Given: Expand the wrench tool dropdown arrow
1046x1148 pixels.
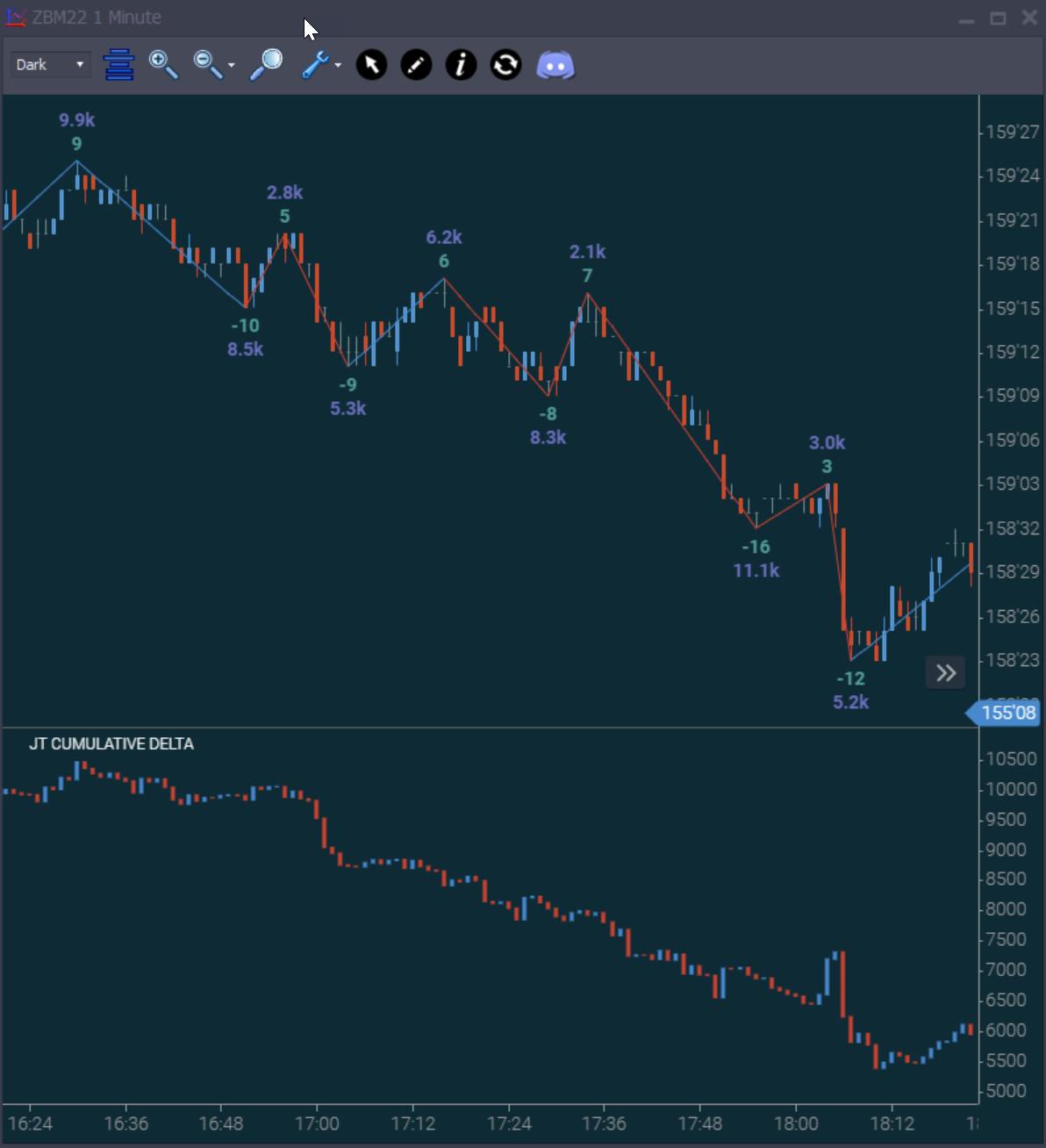Looking at the screenshot, I should [338, 66].
